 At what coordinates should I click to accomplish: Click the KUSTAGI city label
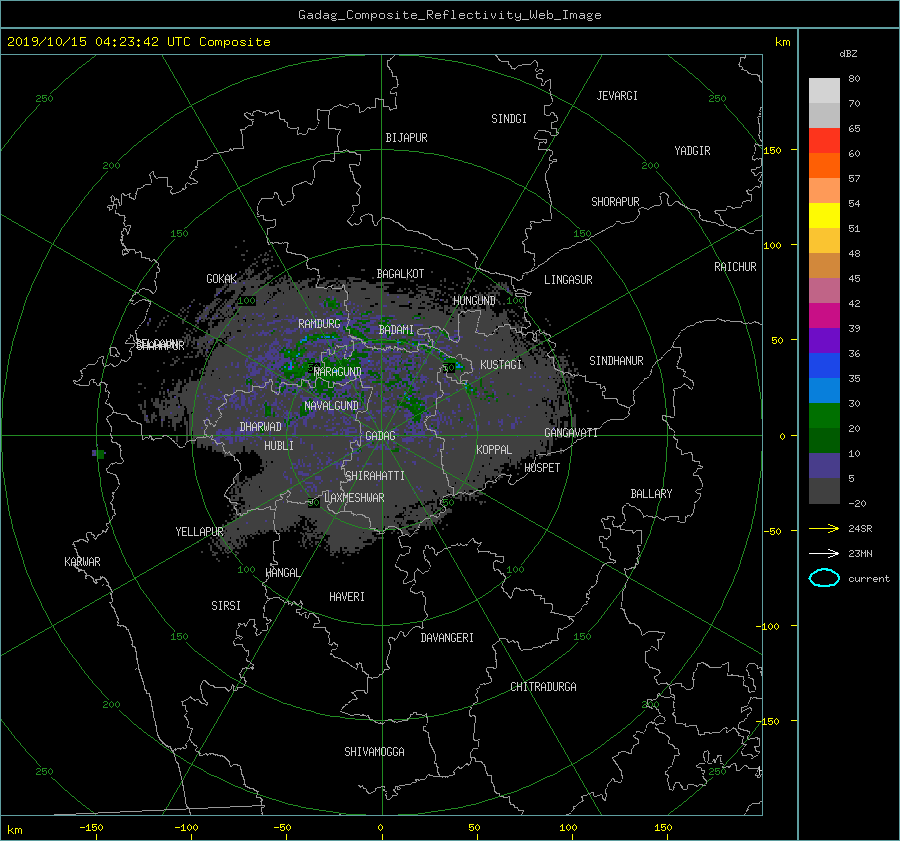[x=501, y=365]
